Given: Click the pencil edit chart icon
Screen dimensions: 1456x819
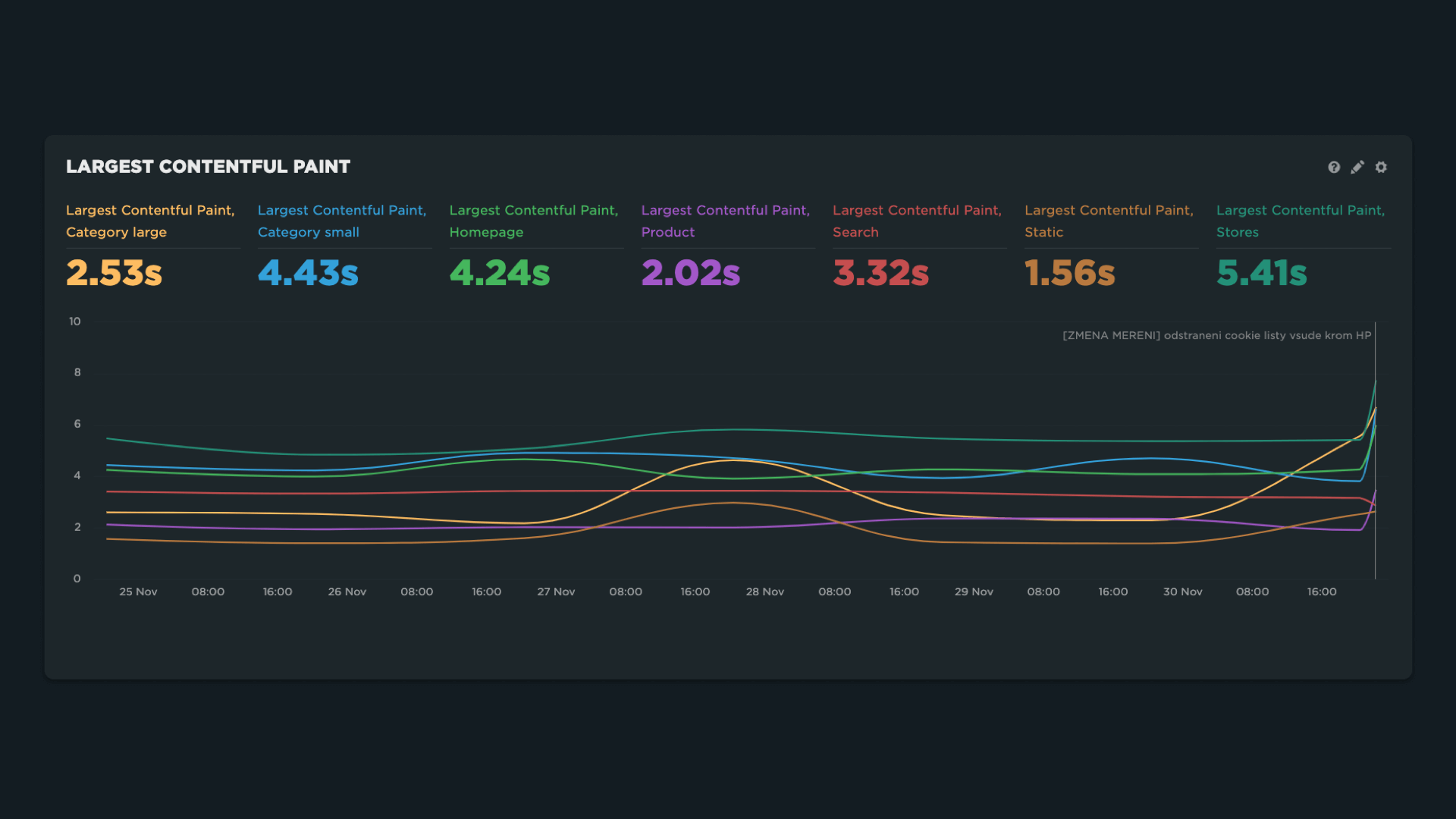Looking at the screenshot, I should [x=1357, y=167].
